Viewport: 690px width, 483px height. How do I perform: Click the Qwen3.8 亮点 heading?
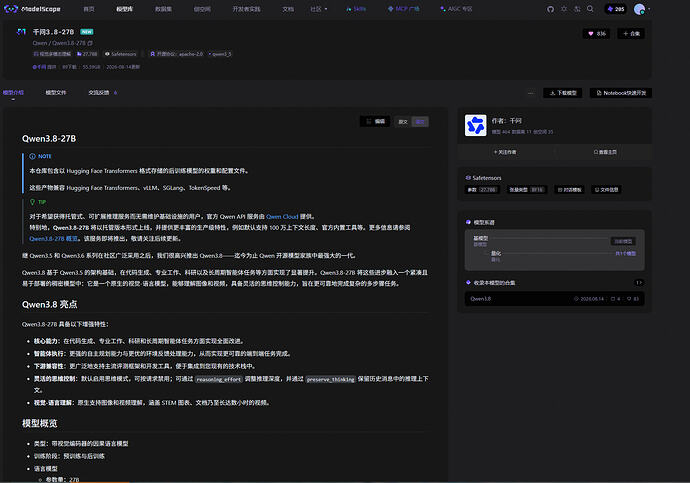50,304
